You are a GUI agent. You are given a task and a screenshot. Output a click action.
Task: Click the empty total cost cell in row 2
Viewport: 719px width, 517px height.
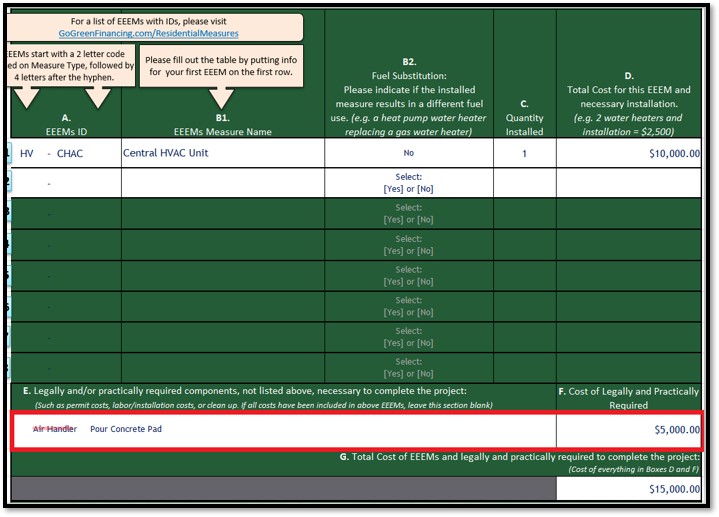tap(629, 183)
